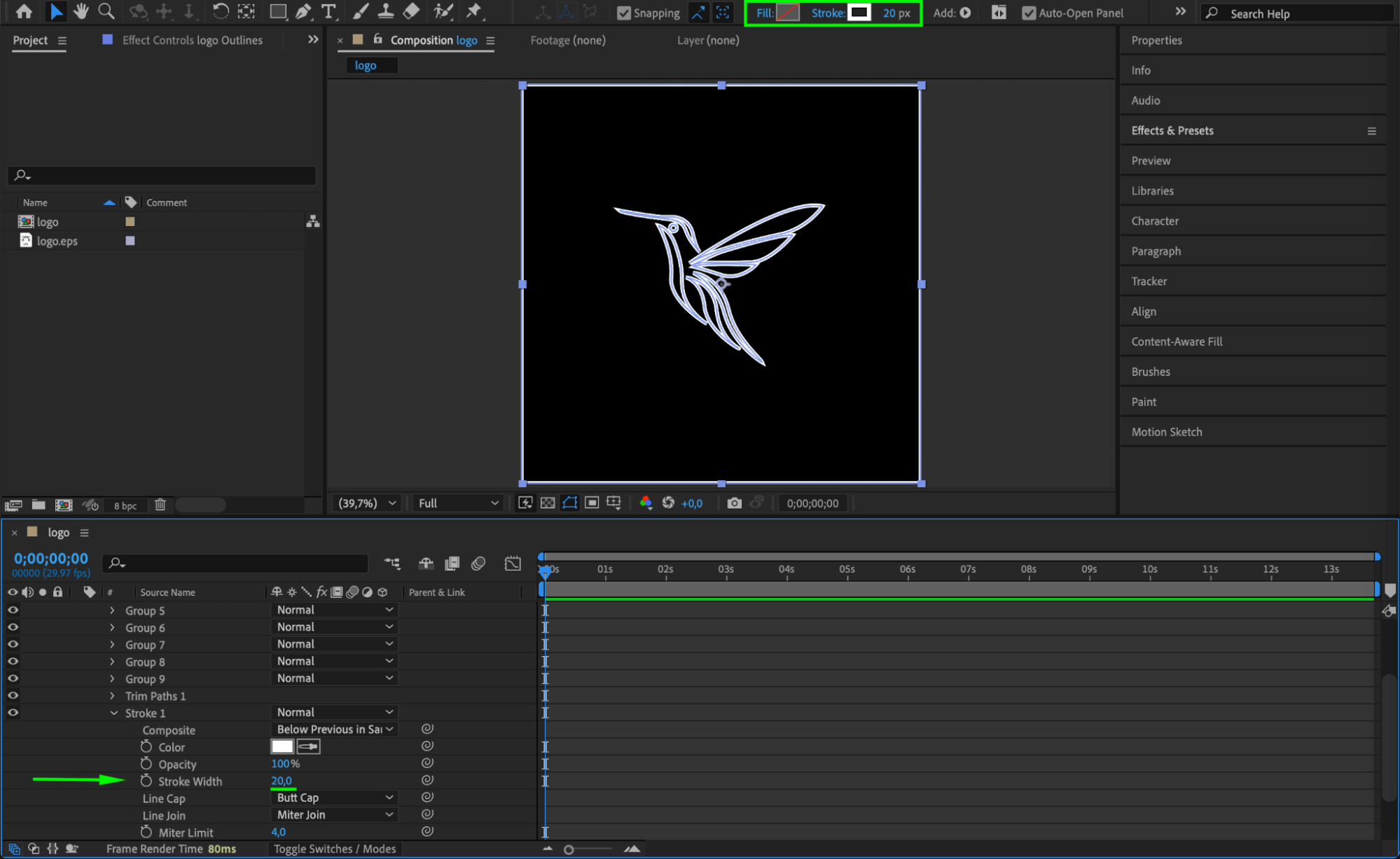
Task: Switch to Effect Controls logo Outlines tab
Action: [x=192, y=41]
